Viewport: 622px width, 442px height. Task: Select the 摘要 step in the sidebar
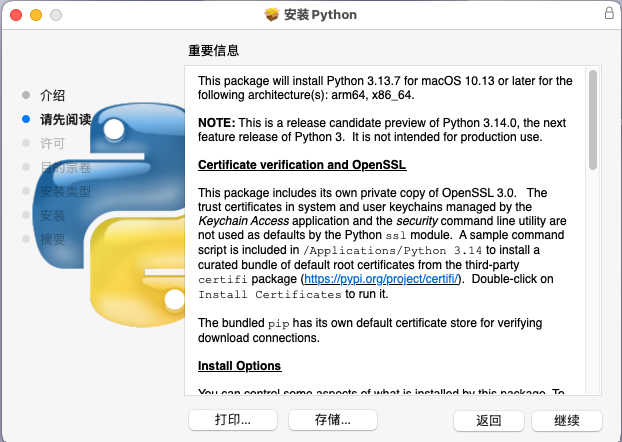coord(52,239)
